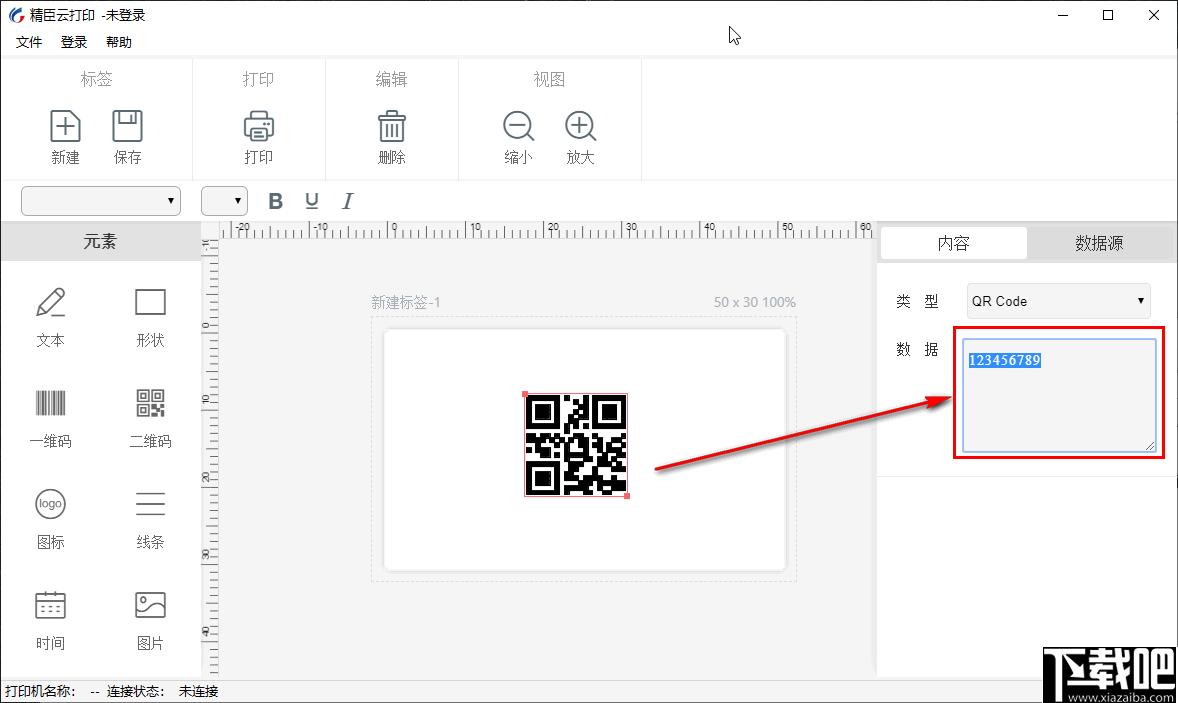Expand the QR Code type dropdown

pos(1058,301)
